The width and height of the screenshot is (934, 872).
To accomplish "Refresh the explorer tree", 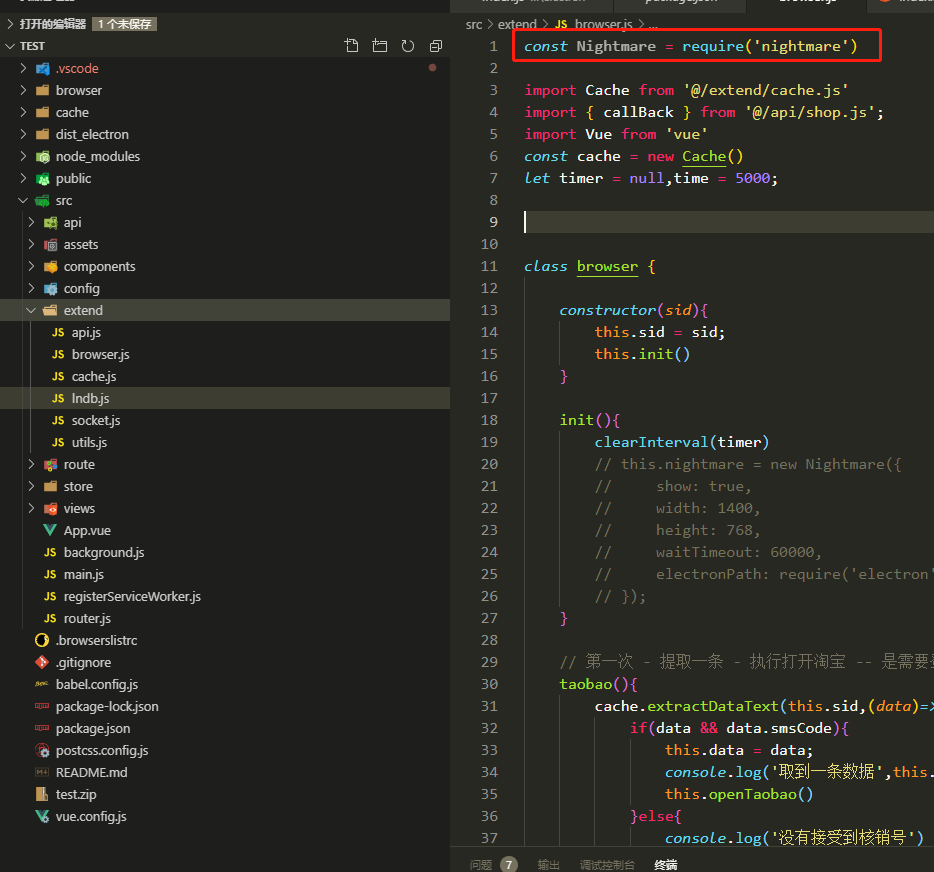I will pyautogui.click(x=407, y=46).
